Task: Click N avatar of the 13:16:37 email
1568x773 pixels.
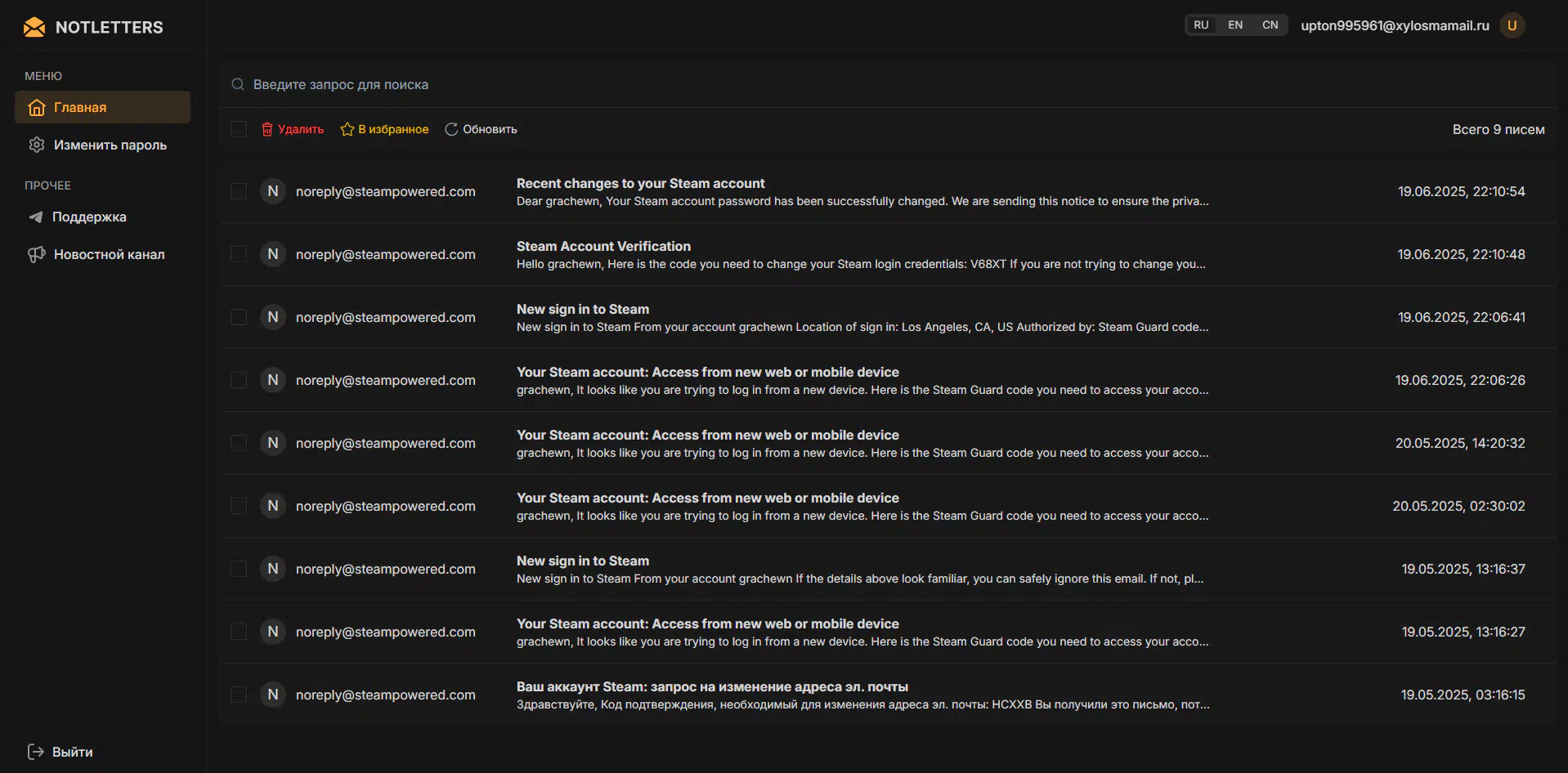Action: 273,569
